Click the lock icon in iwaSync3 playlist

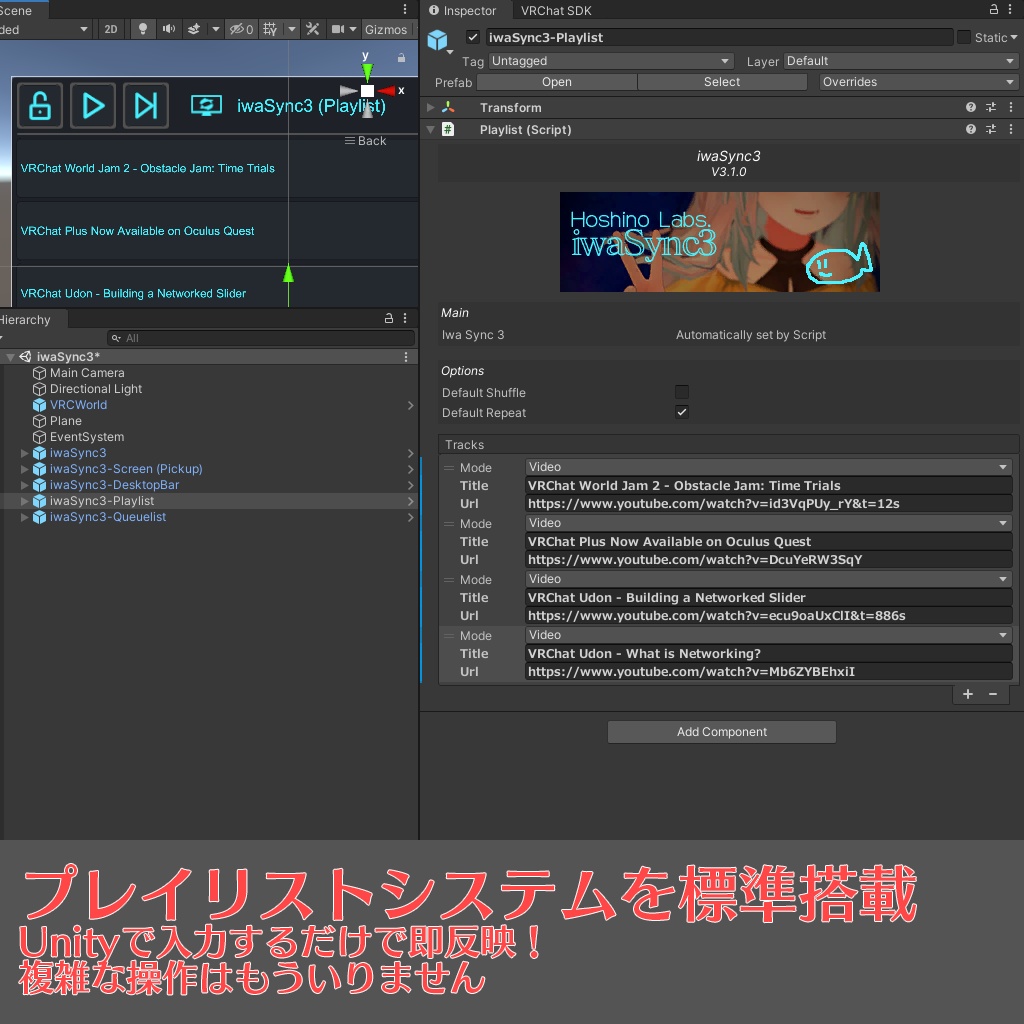(40, 105)
